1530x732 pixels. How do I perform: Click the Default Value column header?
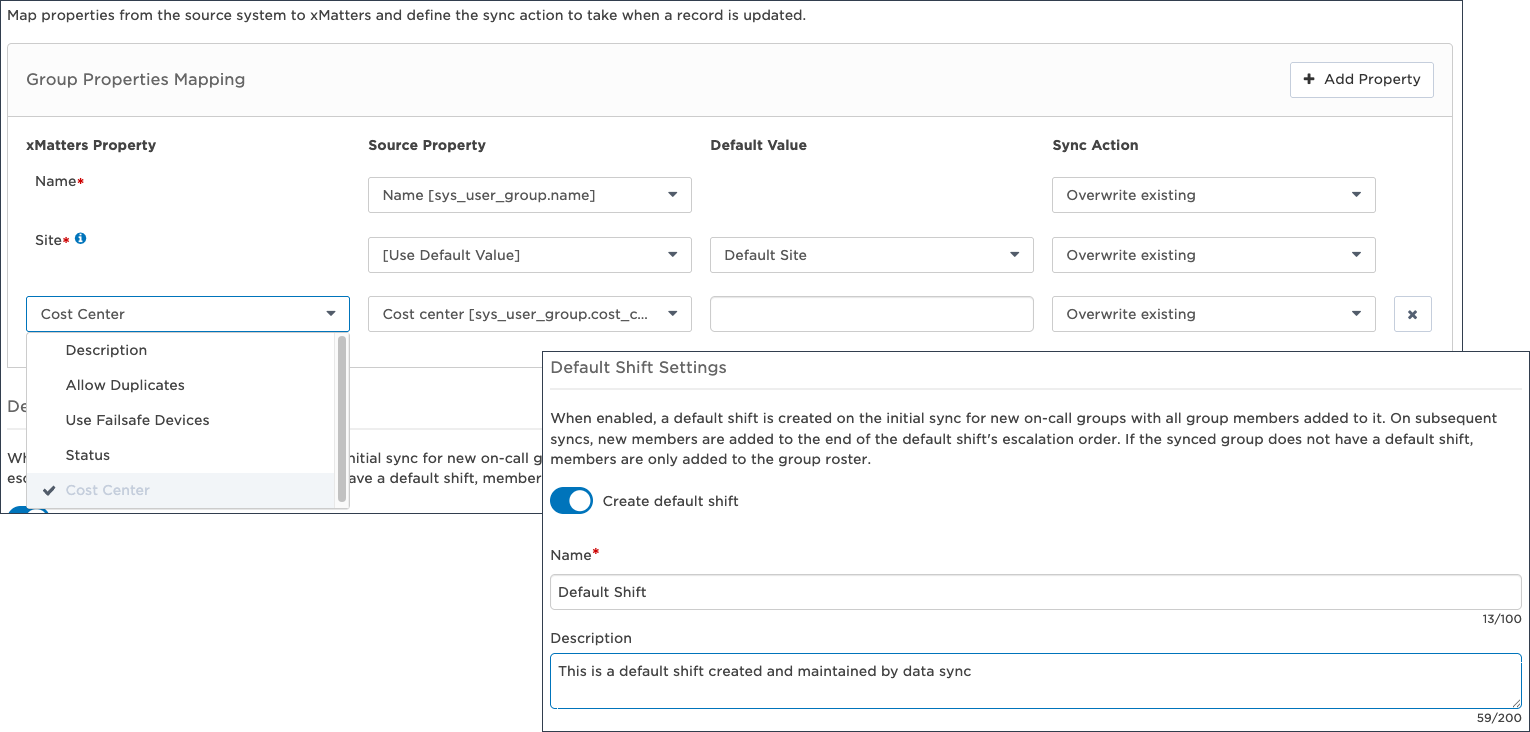[758, 145]
